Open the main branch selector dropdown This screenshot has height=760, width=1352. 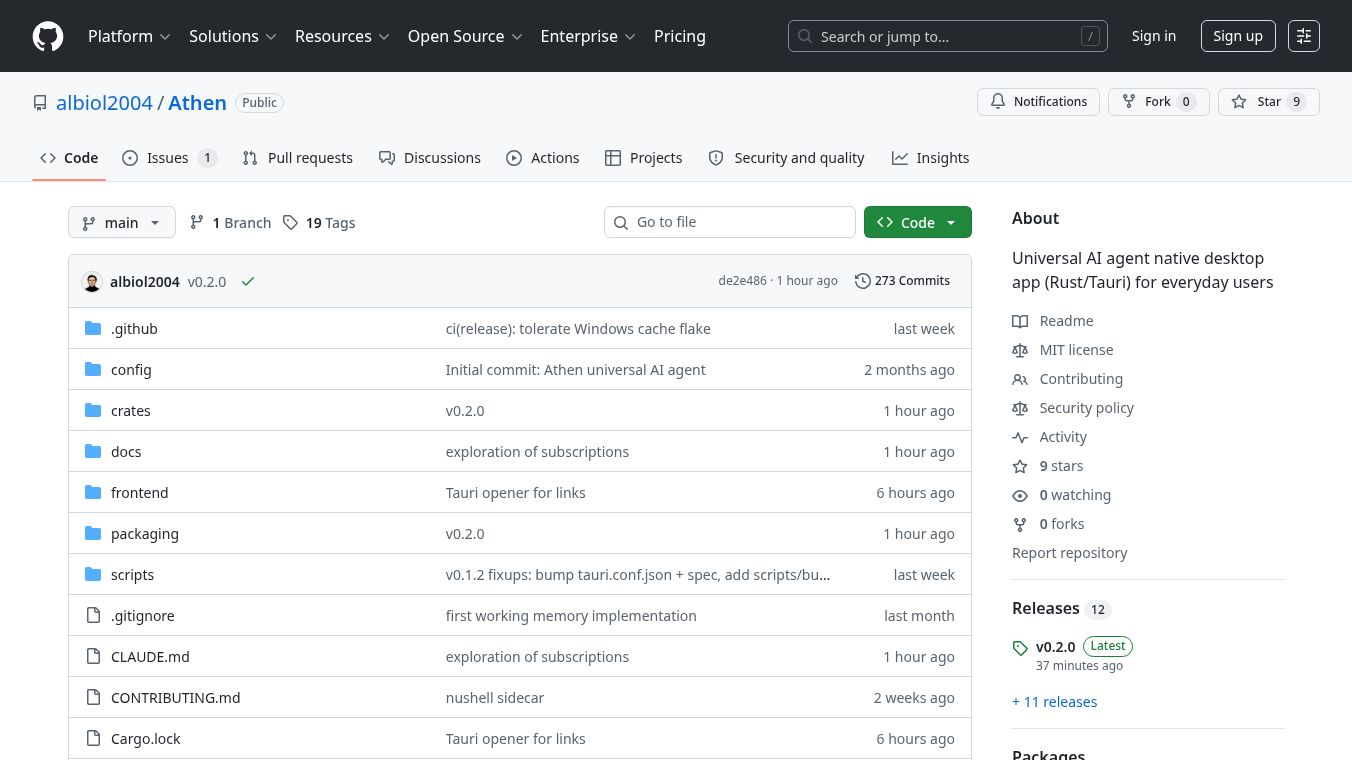pos(122,222)
